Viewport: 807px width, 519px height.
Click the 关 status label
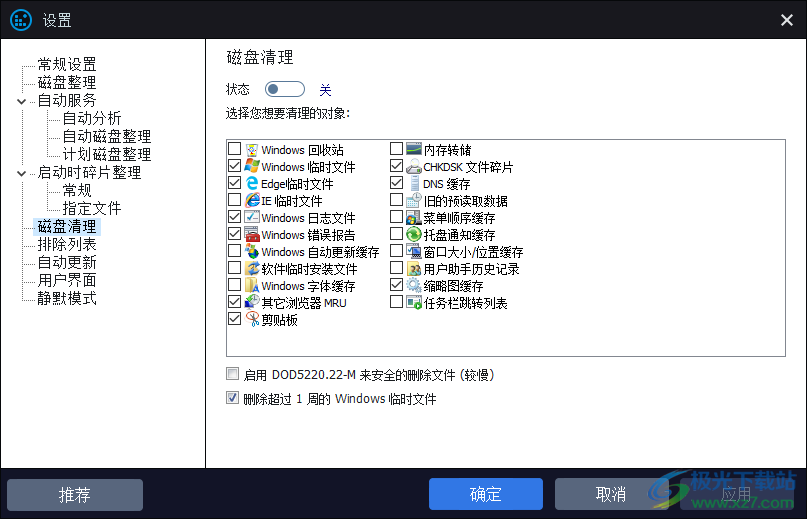click(325, 90)
